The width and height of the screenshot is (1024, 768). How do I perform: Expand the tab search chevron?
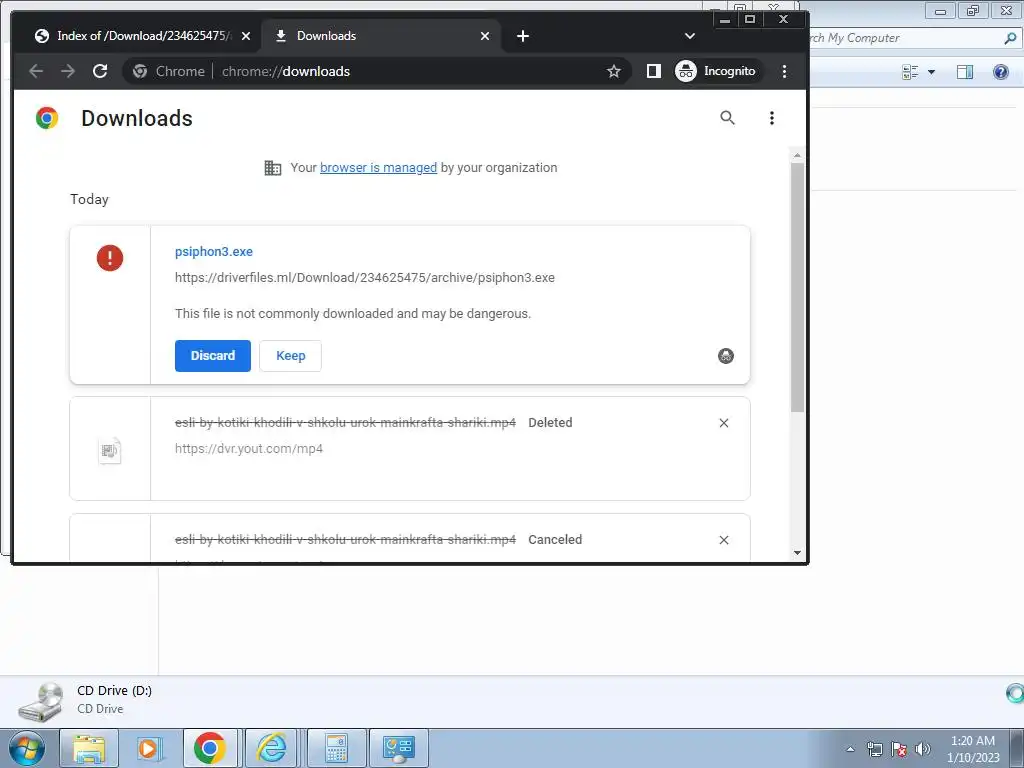coord(690,36)
